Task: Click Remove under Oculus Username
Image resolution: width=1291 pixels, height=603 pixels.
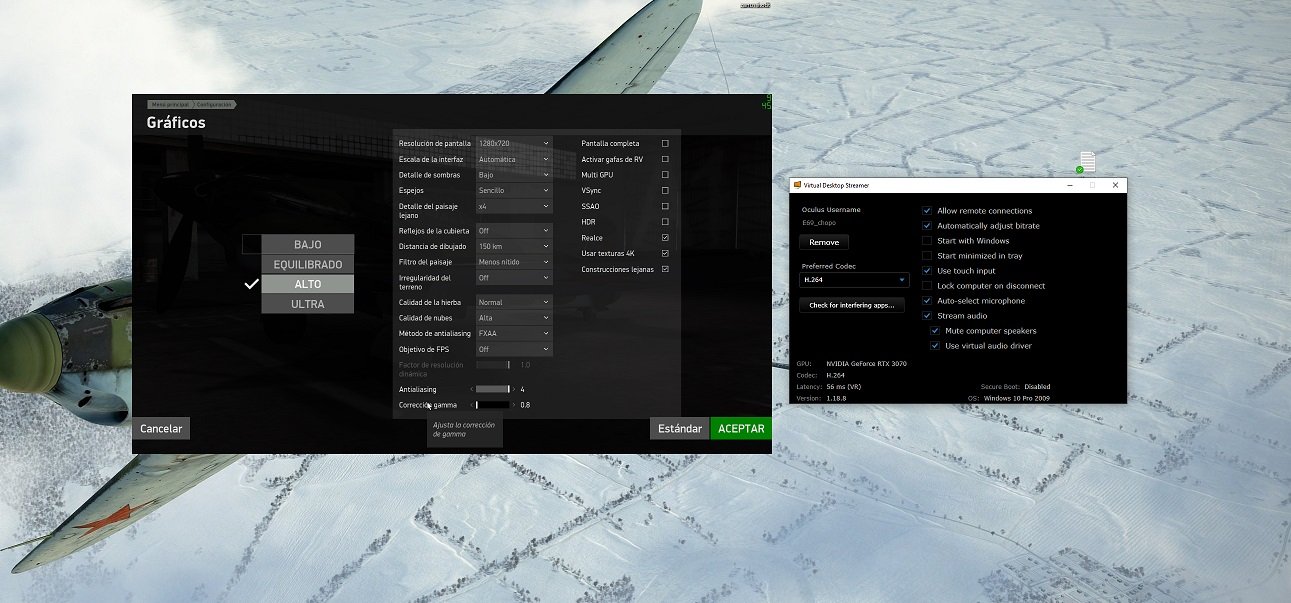Action: [824, 242]
